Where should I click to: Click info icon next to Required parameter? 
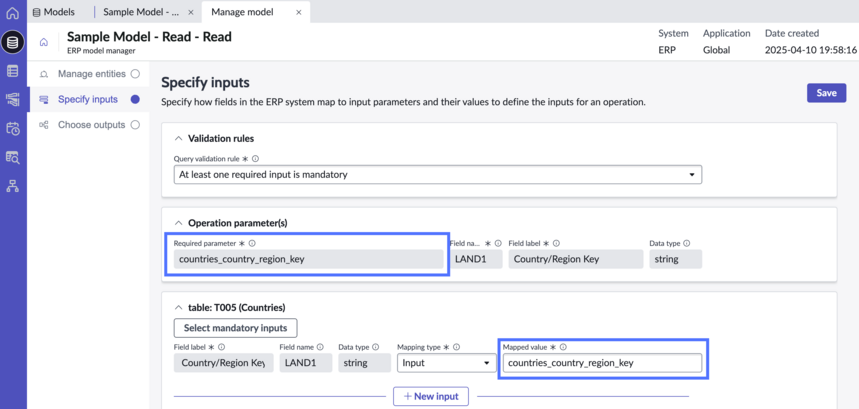click(x=253, y=243)
